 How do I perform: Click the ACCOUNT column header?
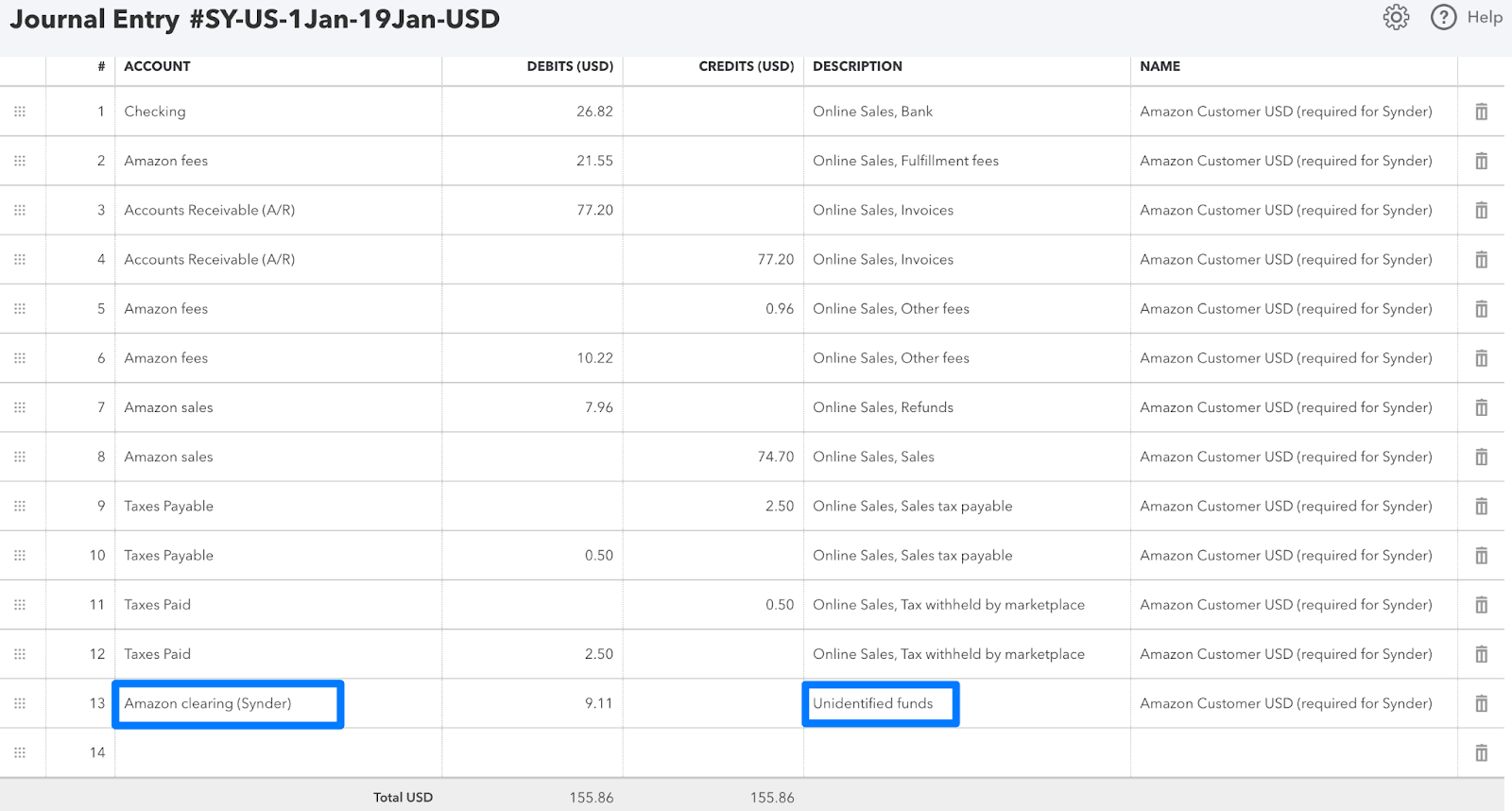[x=157, y=66]
